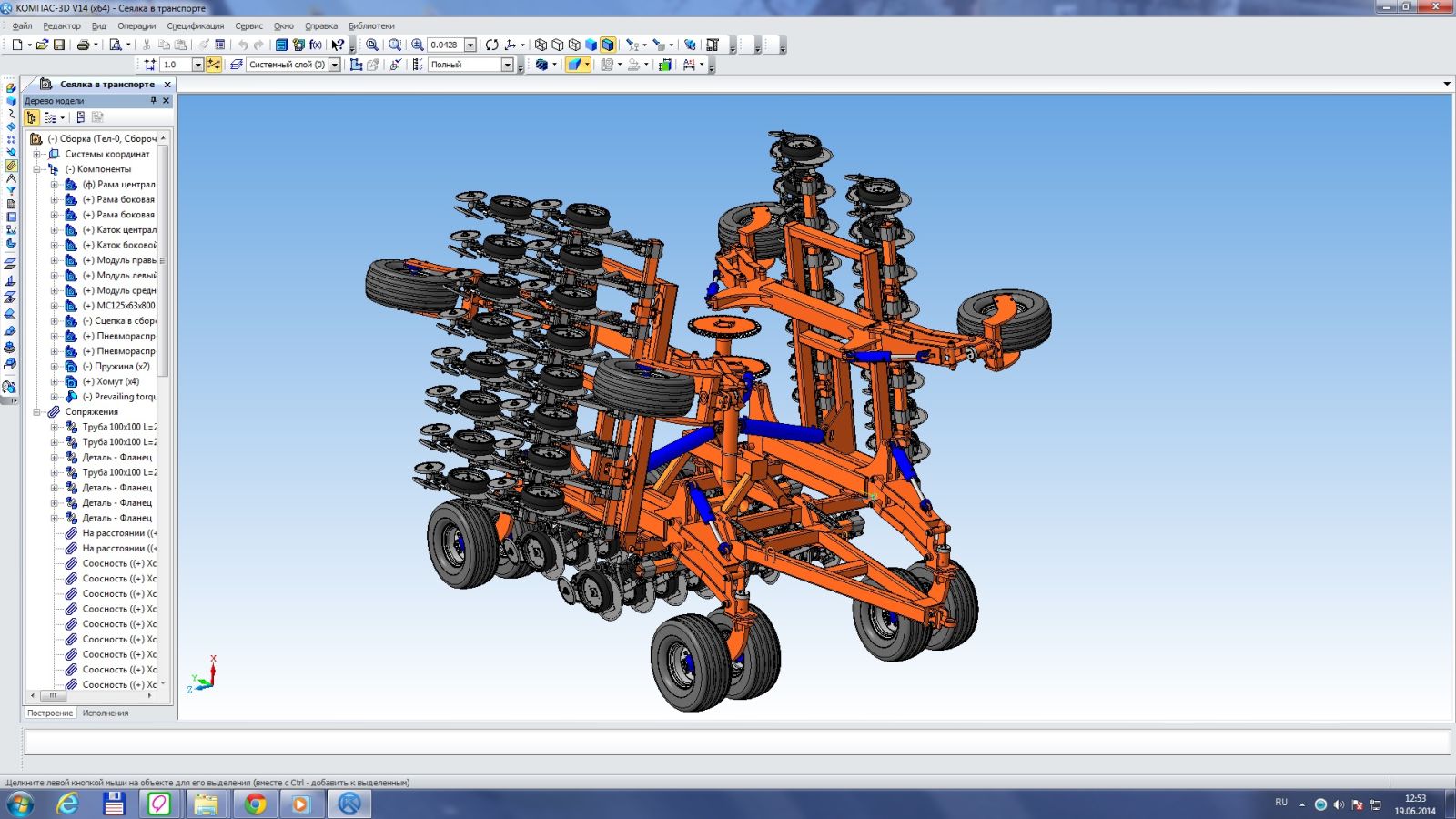
Task: Open the Variables f(x) tool
Action: click(x=316, y=45)
